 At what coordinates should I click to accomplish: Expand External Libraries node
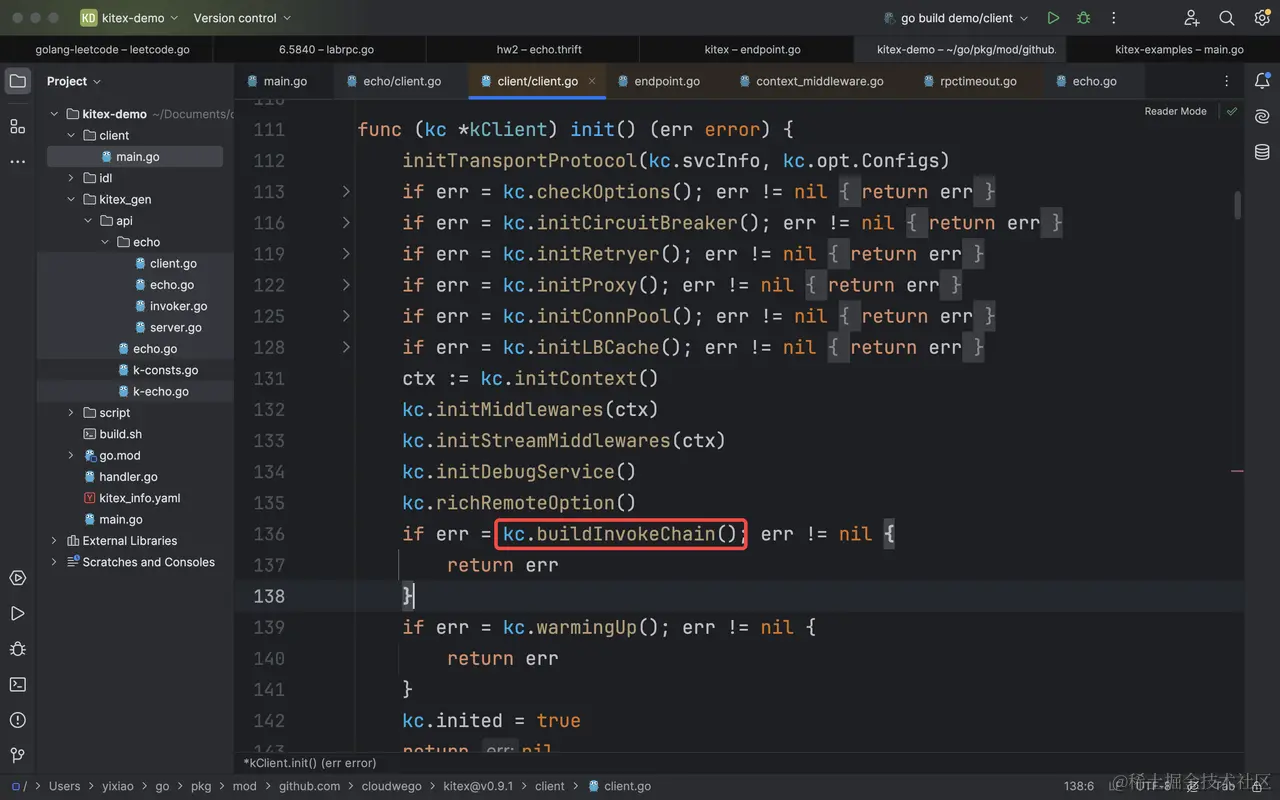54,540
